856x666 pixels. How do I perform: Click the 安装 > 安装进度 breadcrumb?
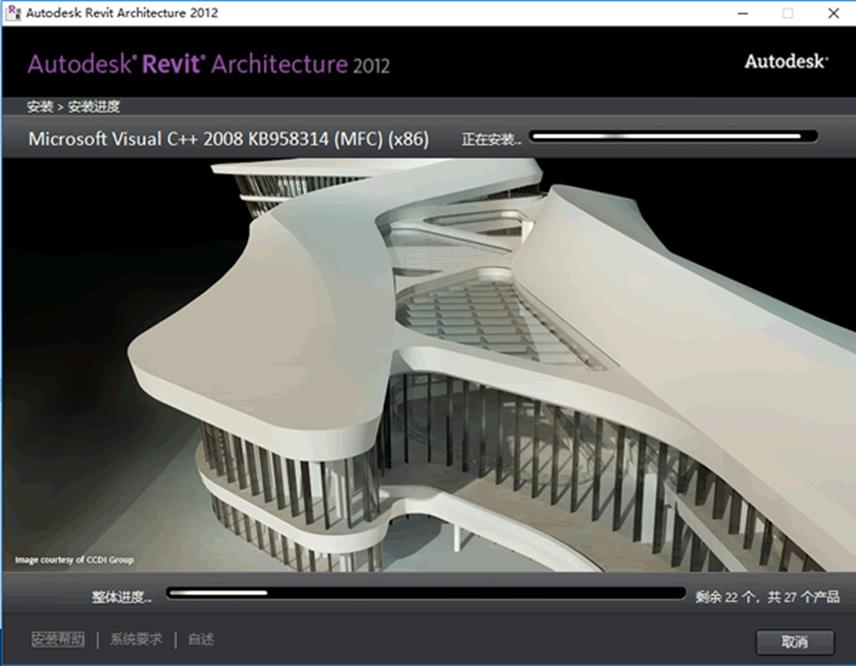coord(74,106)
